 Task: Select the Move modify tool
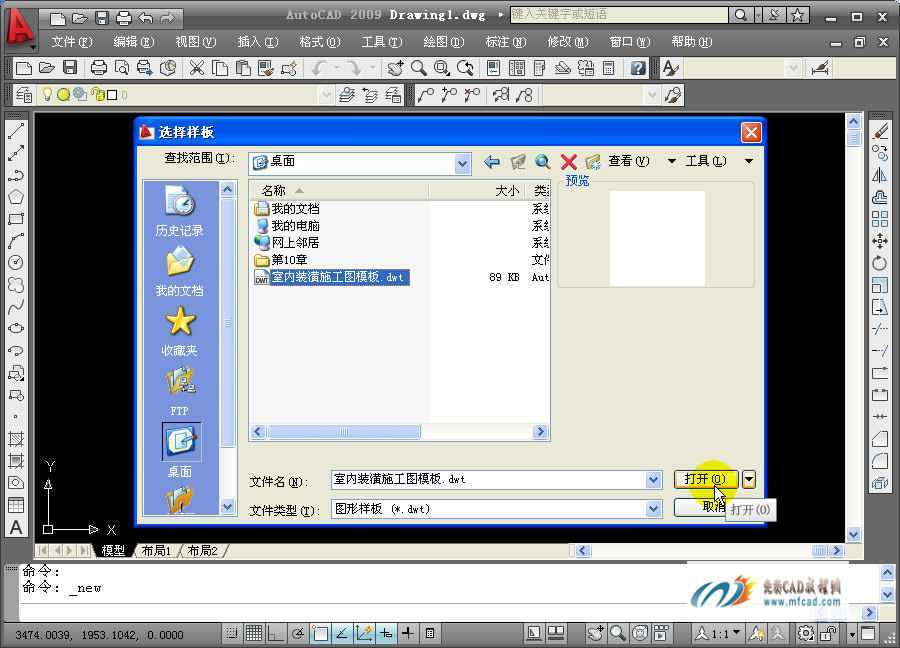880,241
